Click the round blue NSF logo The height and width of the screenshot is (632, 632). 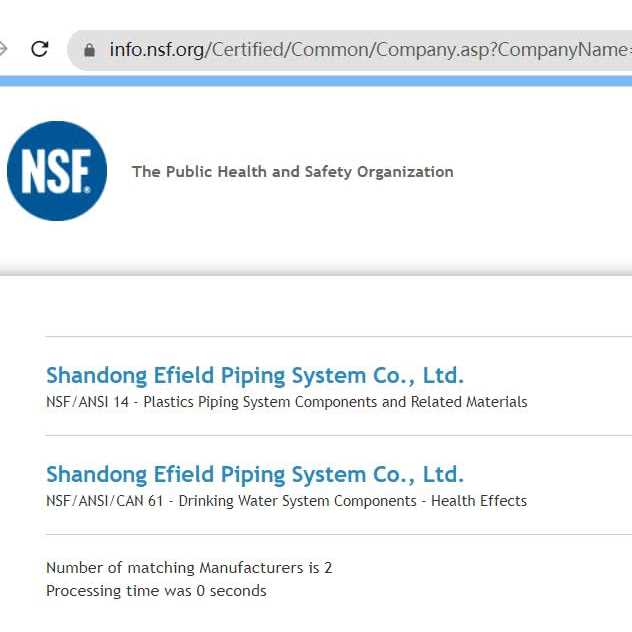[57, 171]
